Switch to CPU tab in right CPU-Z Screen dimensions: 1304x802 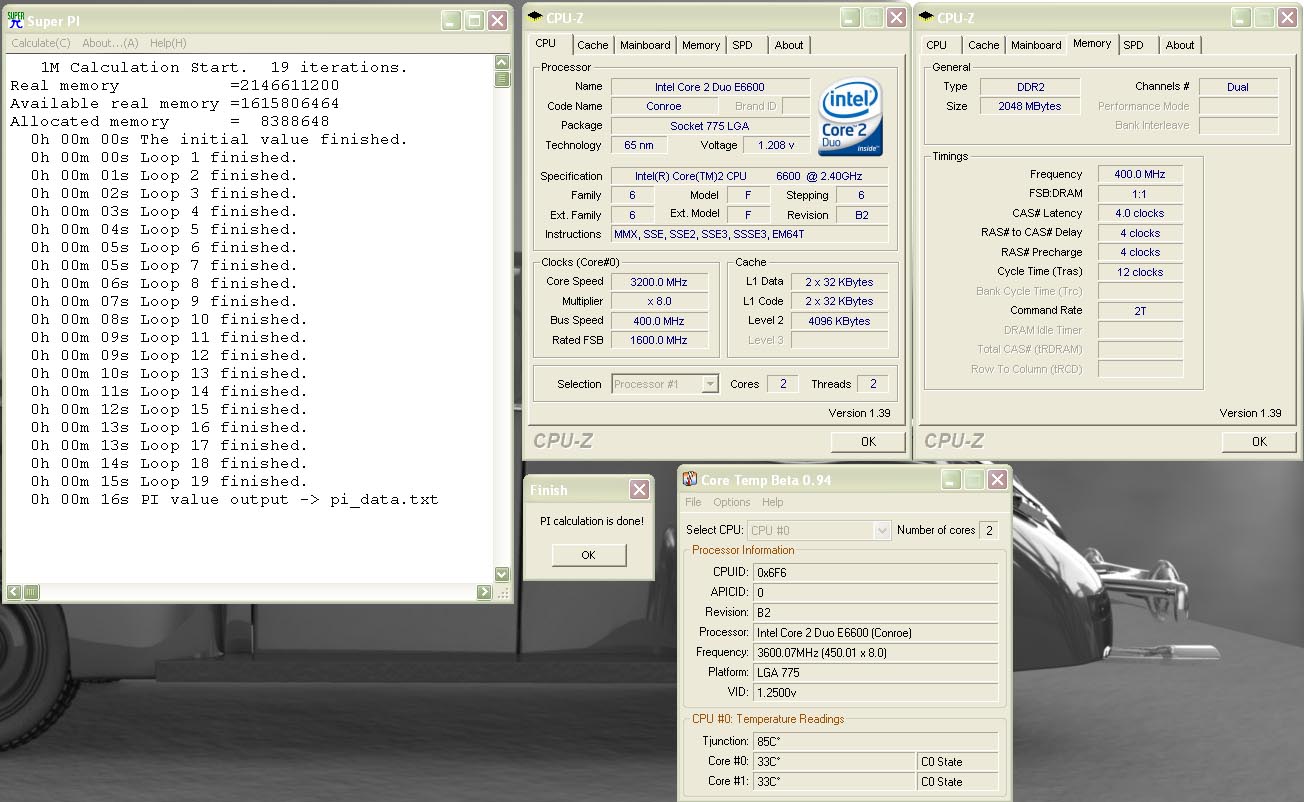[937, 45]
